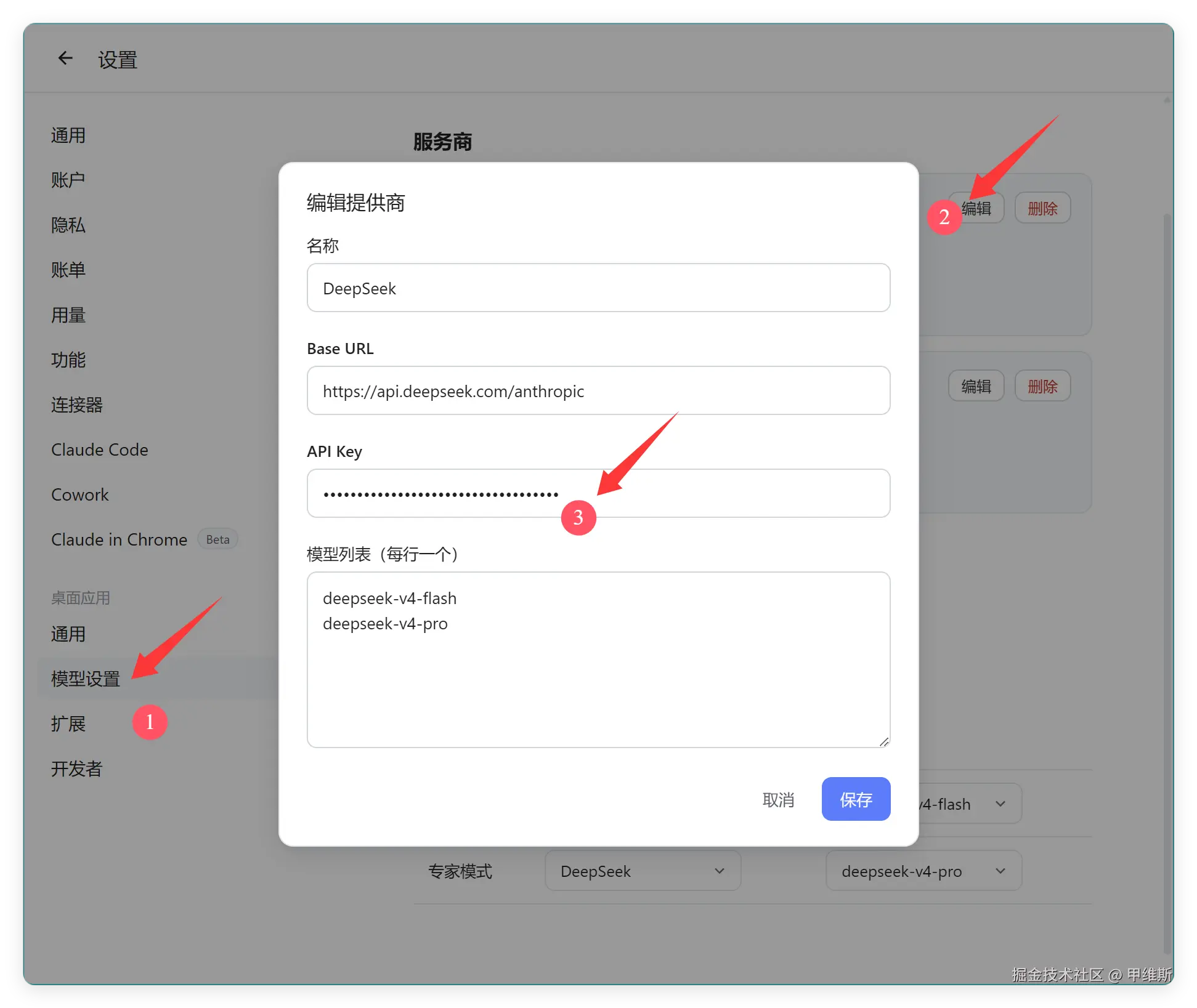Click 删除 on the lower provider card
The image size is (1197, 1008).
pos(1042,386)
